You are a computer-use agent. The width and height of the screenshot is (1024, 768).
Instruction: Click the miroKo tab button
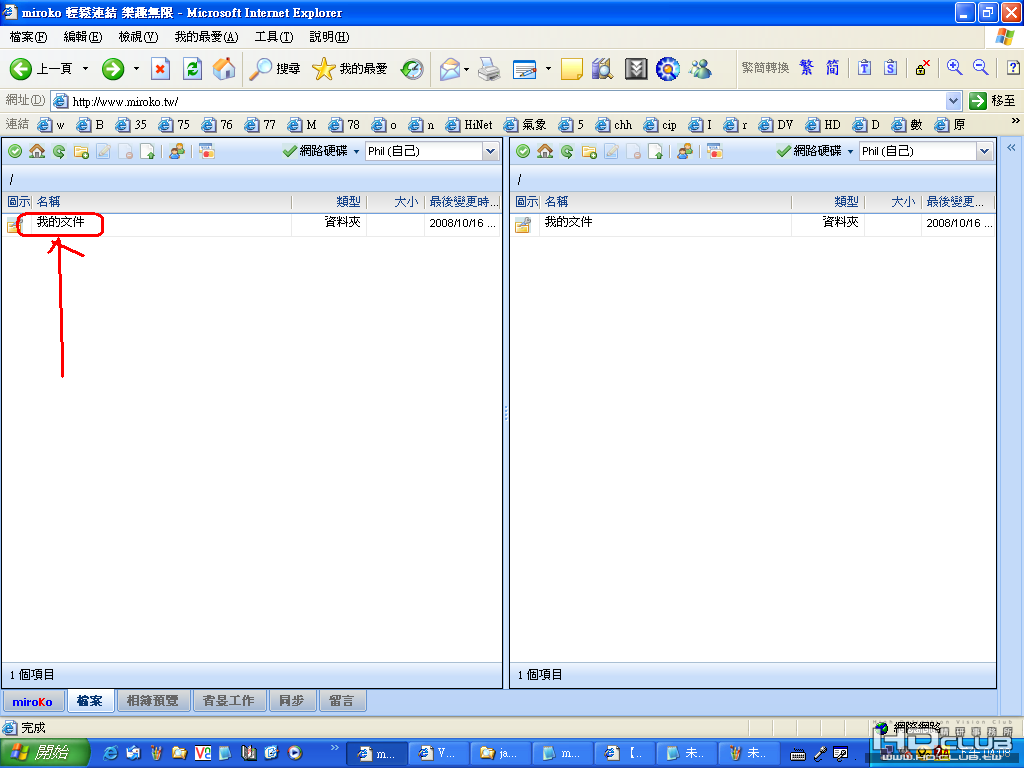pyautogui.click(x=33, y=701)
